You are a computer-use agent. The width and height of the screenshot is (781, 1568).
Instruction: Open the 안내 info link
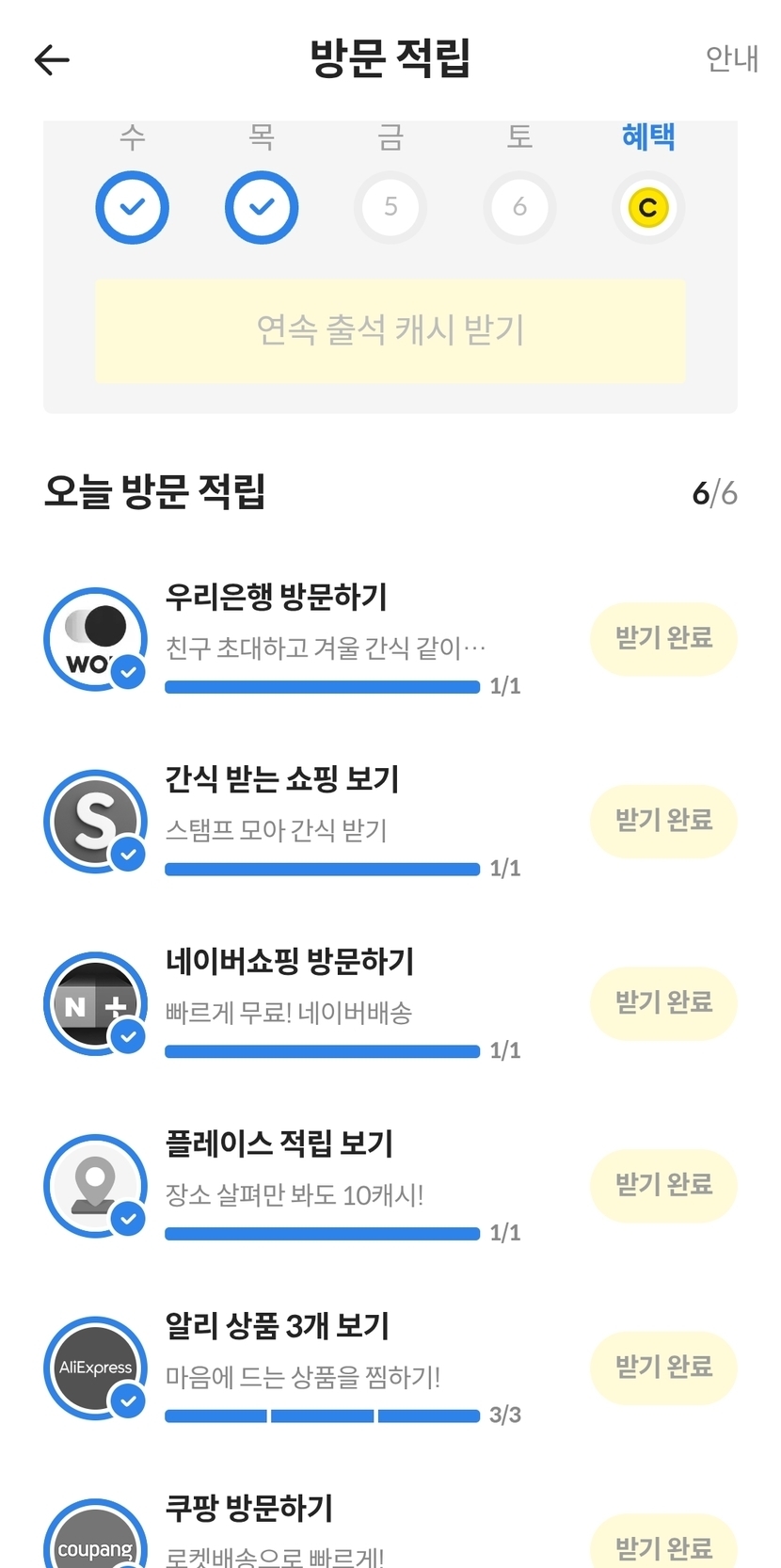[731, 58]
